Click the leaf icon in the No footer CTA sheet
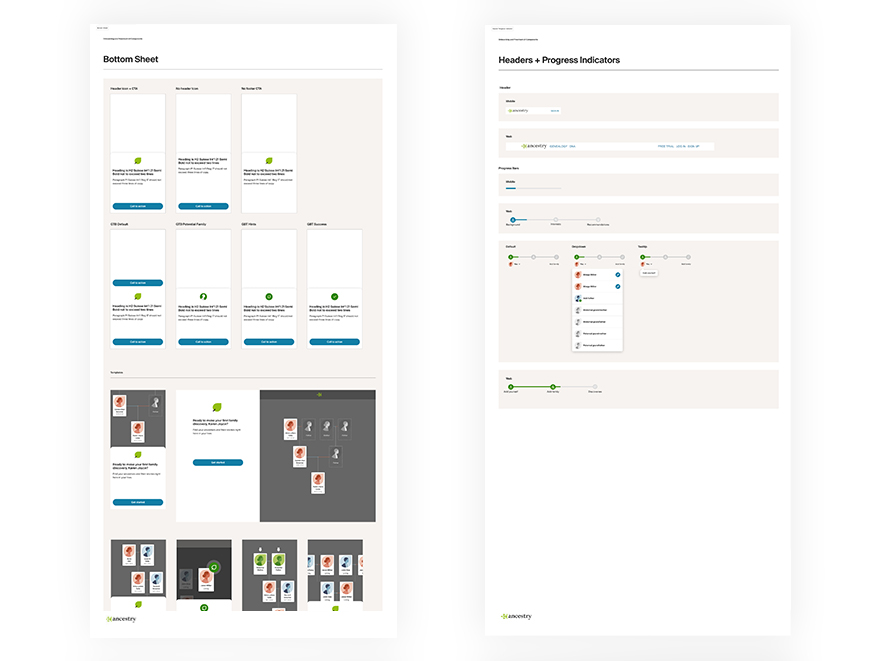Screen dimensions: 880x661 (x=269, y=161)
